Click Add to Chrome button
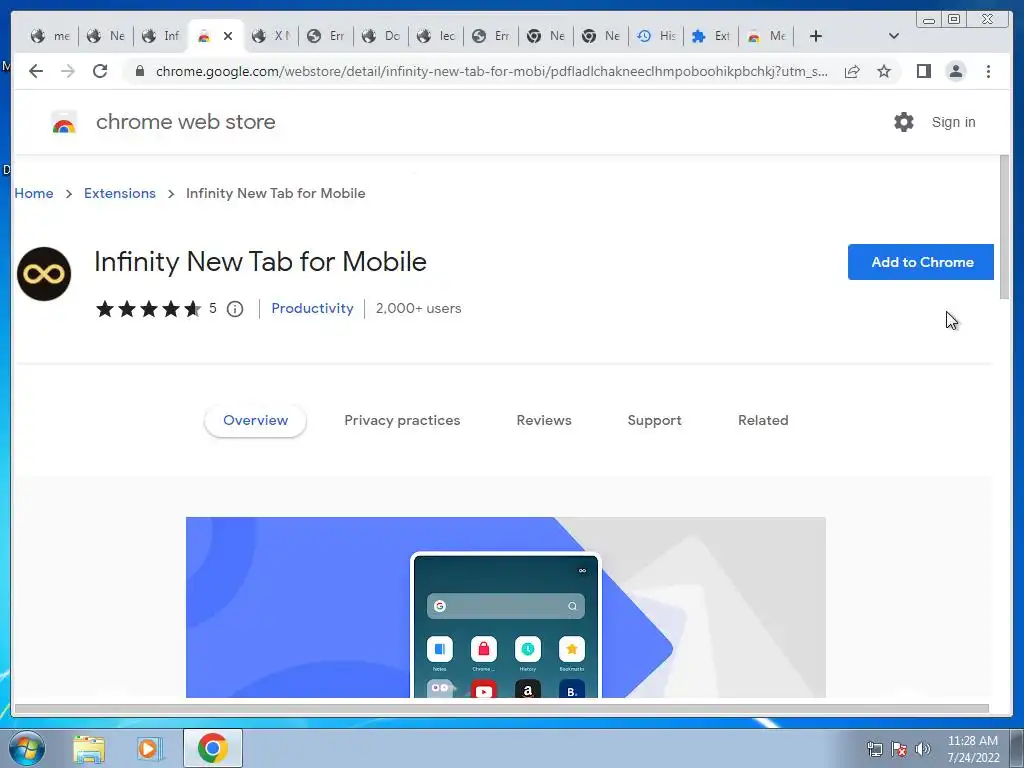The image size is (1024, 768). tap(921, 262)
